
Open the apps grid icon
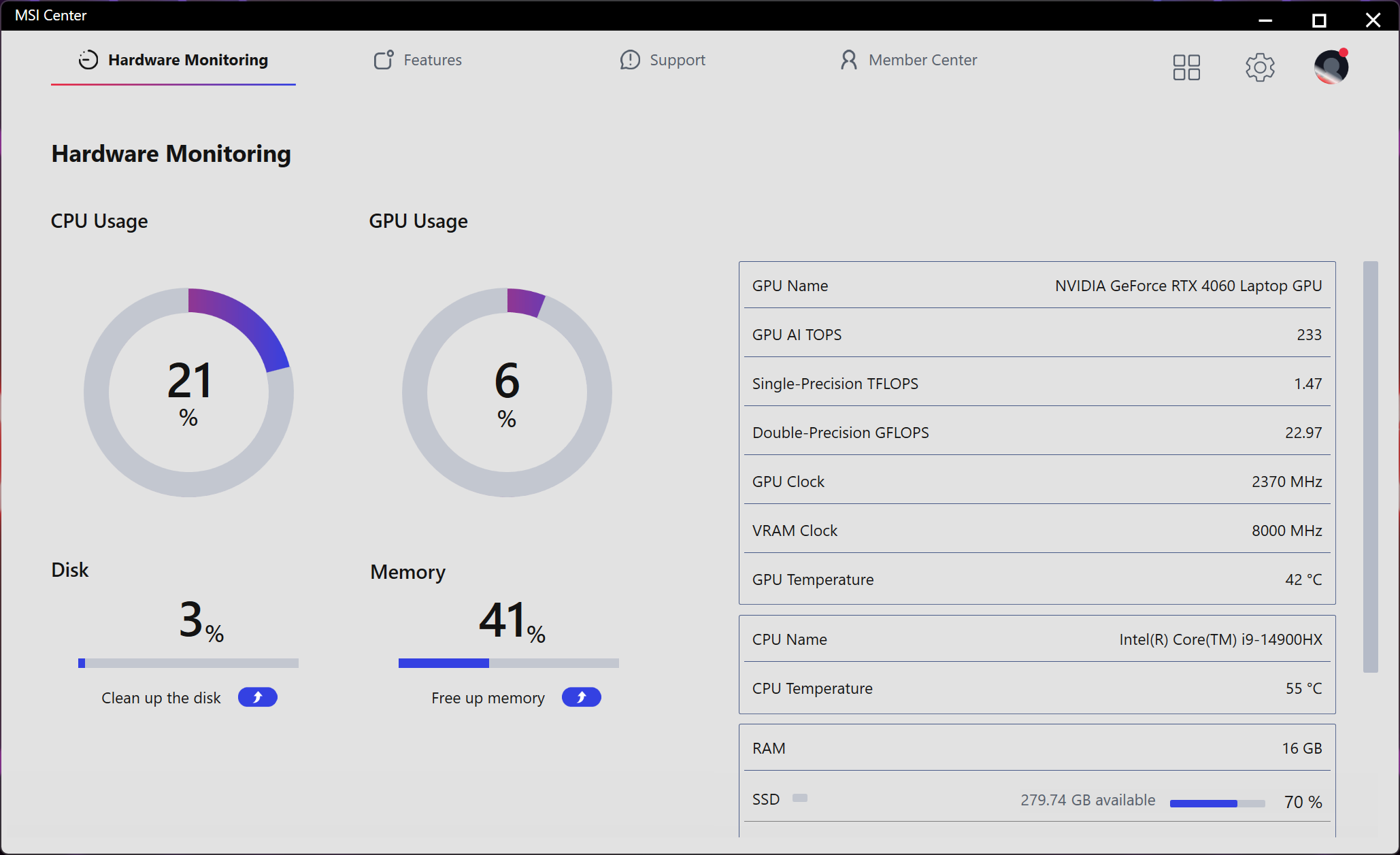pos(1186,67)
